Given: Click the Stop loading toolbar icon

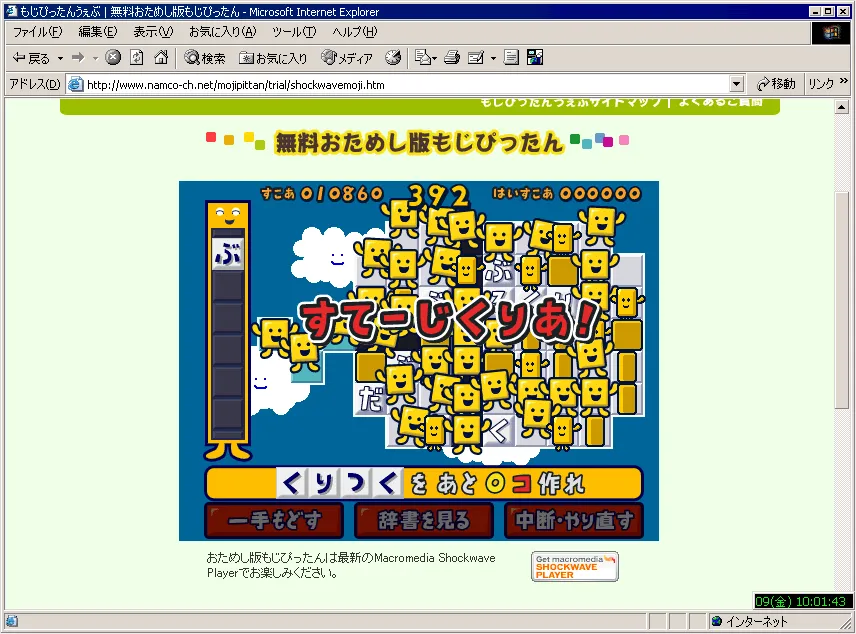Looking at the screenshot, I should click(113, 58).
